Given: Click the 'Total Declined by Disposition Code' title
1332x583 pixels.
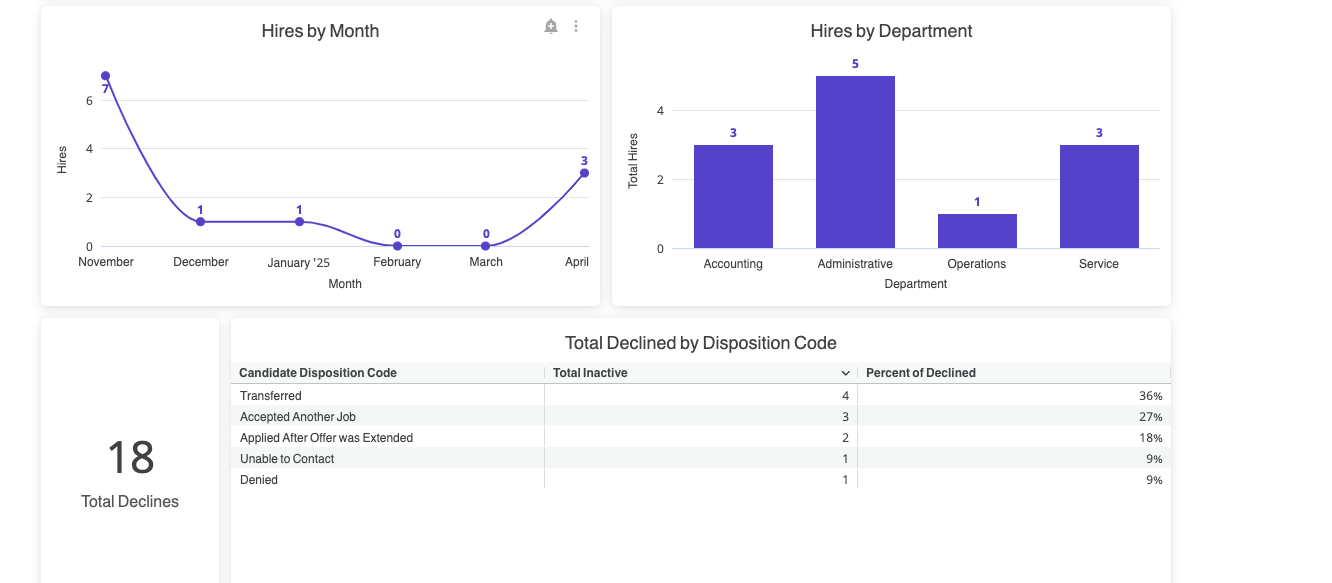Looking at the screenshot, I should point(700,343).
